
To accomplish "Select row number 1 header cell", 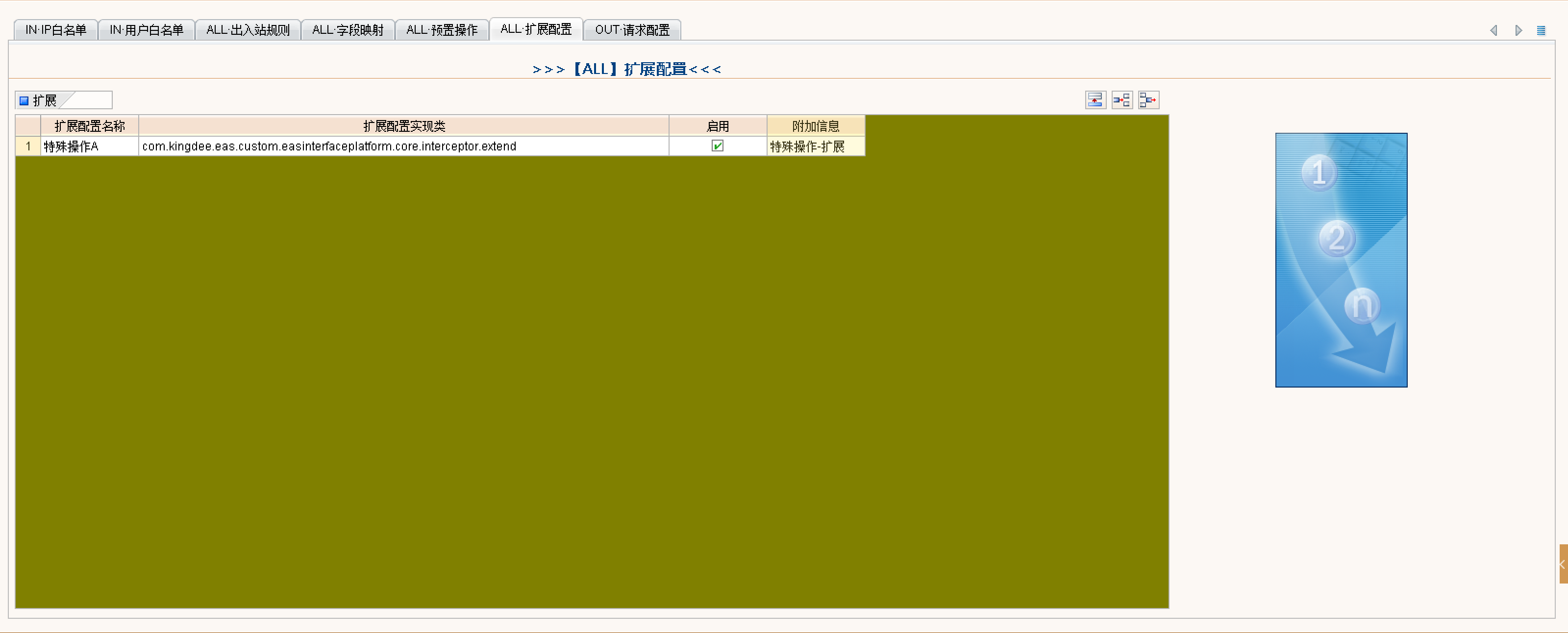I will 28,146.
